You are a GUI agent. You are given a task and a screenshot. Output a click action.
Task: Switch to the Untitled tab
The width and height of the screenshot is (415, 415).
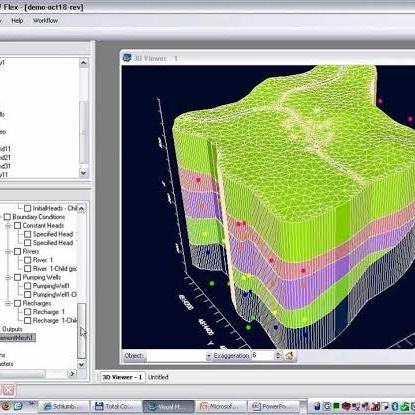coord(158,377)
